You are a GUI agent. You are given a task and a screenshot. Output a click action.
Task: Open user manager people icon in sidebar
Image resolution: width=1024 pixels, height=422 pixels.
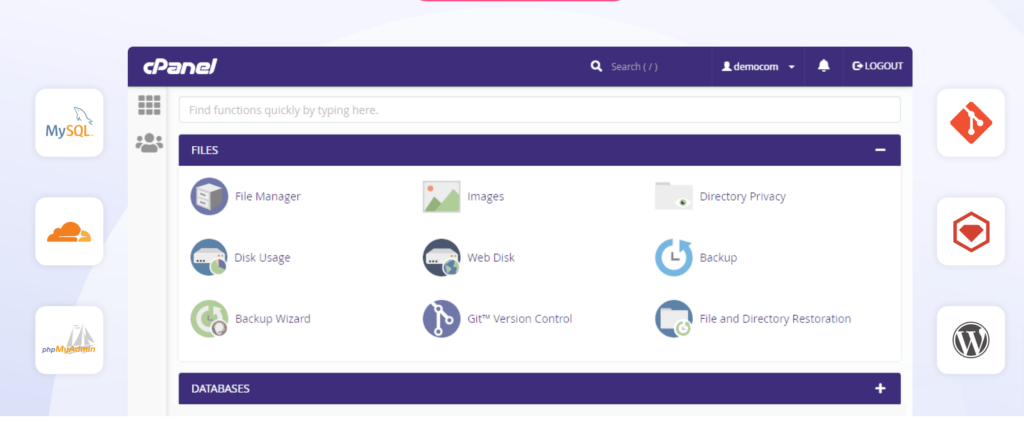coord(149,143)
